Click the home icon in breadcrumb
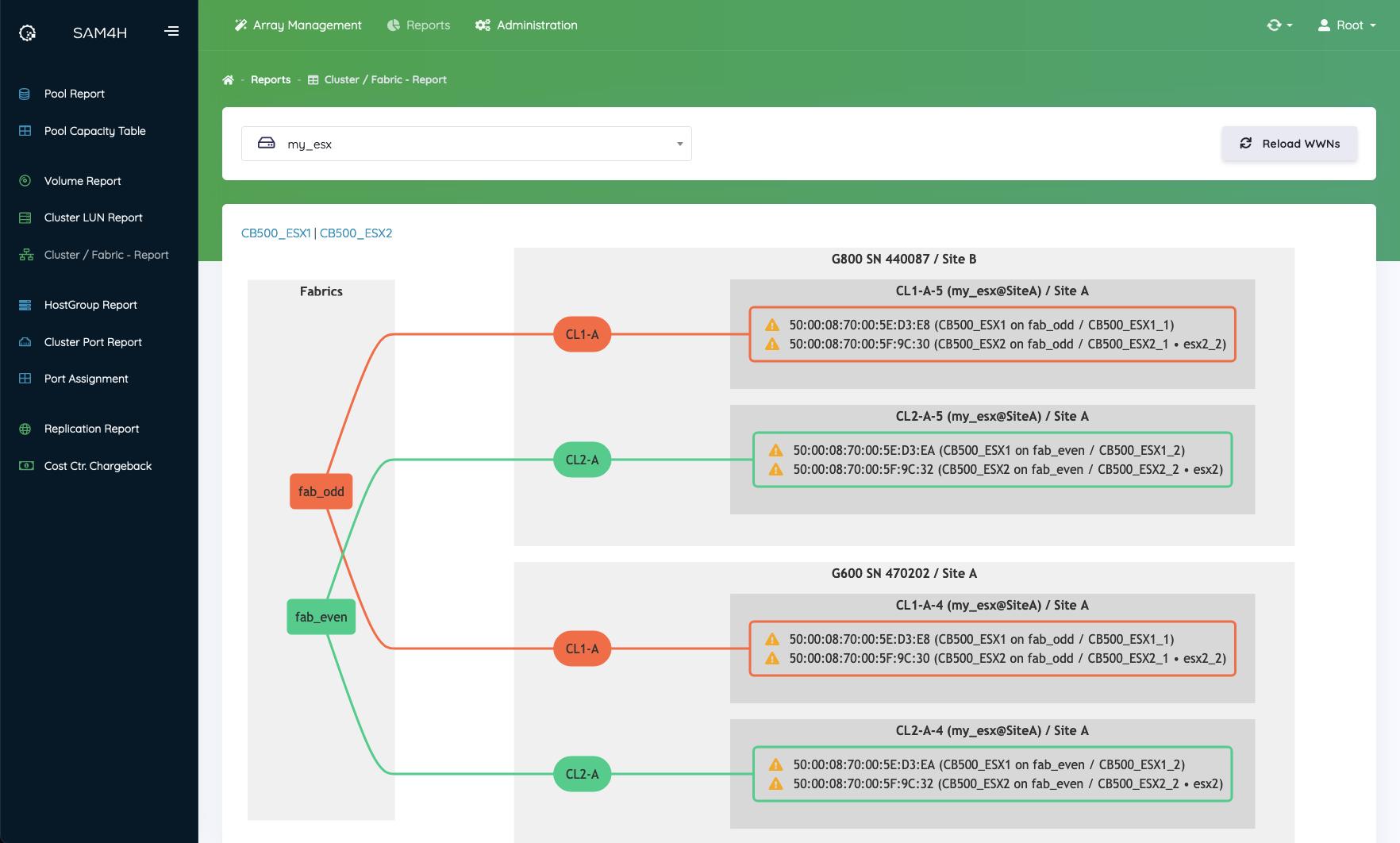The width and height of the screenshot is (1400, 843). (228, 80)
